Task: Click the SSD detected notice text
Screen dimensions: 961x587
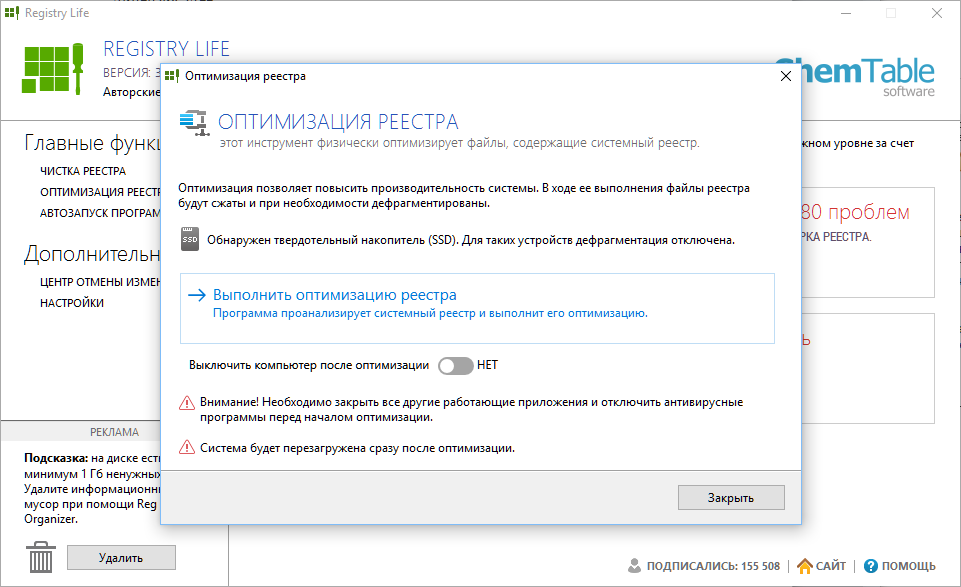Action: (x=471, y=240)
